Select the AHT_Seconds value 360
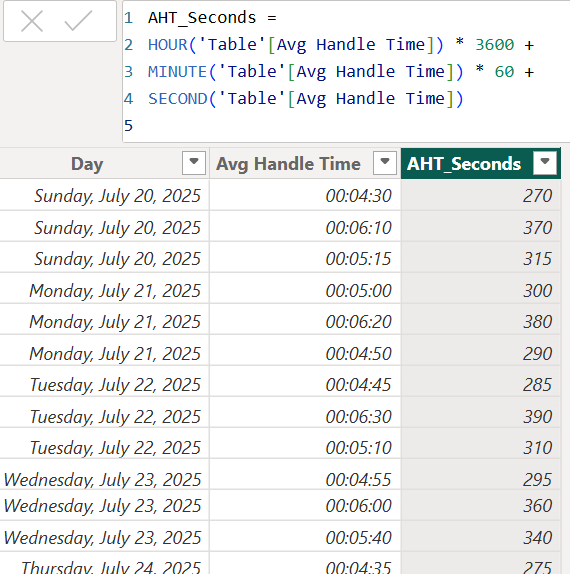Screen dimensions: 570x574 click(481, 506)
